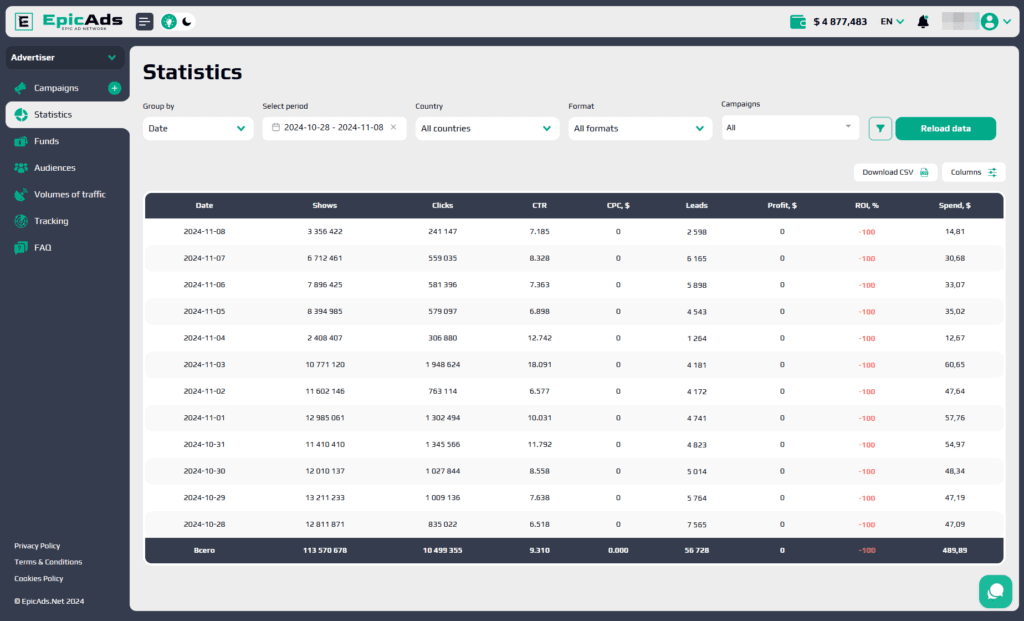The height and width of the screenshot is (621, 1024).
Task: Click the Campaigns megaphone icon
Action: 21,88
